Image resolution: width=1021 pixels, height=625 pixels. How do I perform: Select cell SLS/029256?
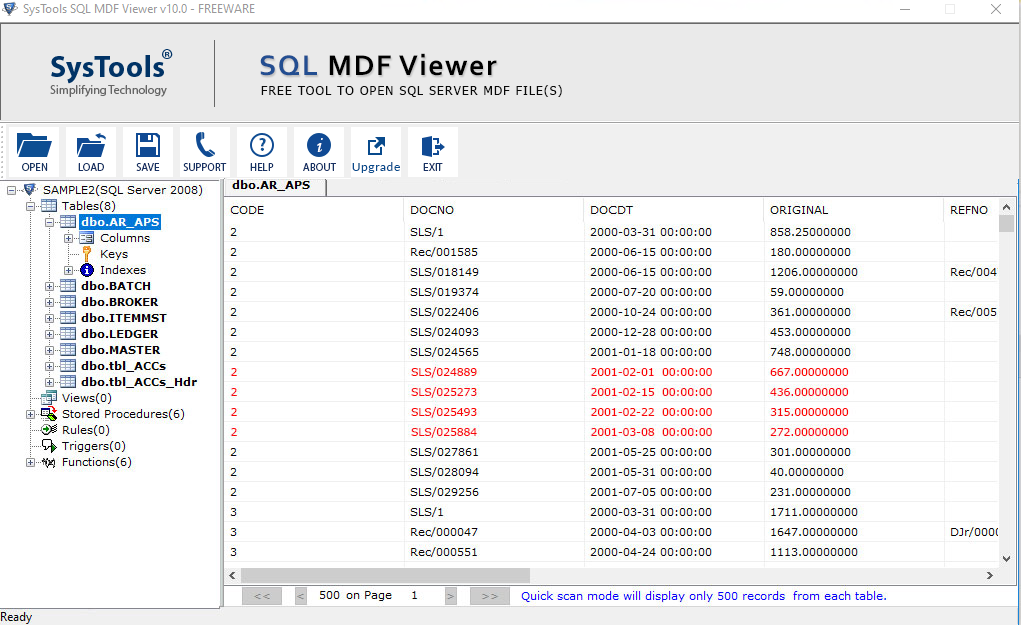tap(444, 492)
